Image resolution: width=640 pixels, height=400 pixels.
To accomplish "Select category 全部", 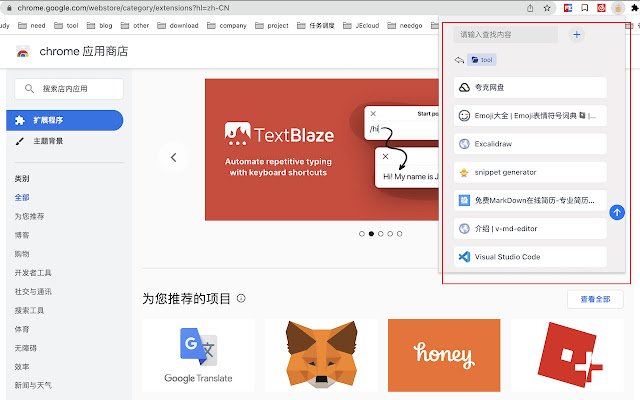I will (x=22, y=198).
